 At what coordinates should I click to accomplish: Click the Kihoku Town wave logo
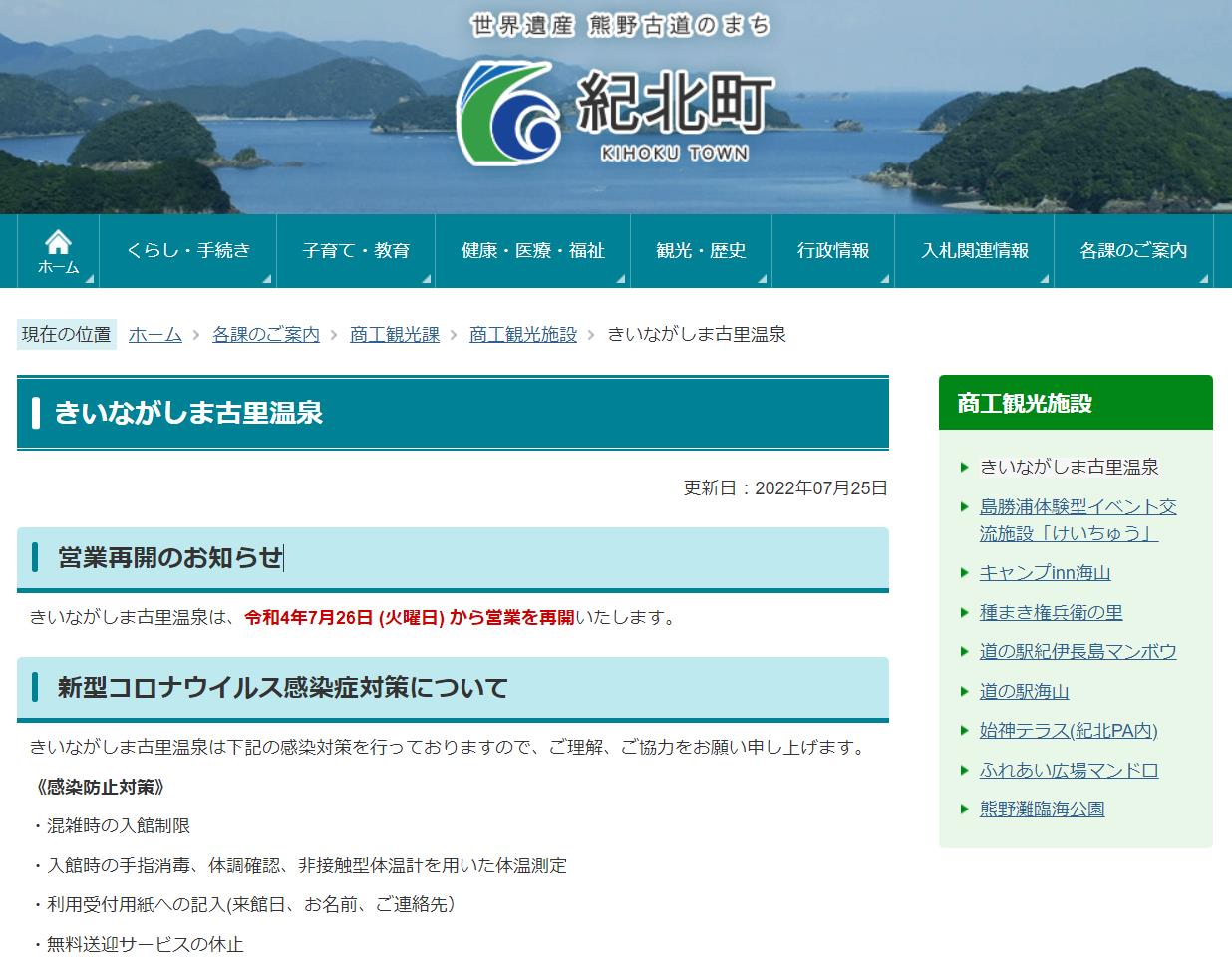pos(509,112)
